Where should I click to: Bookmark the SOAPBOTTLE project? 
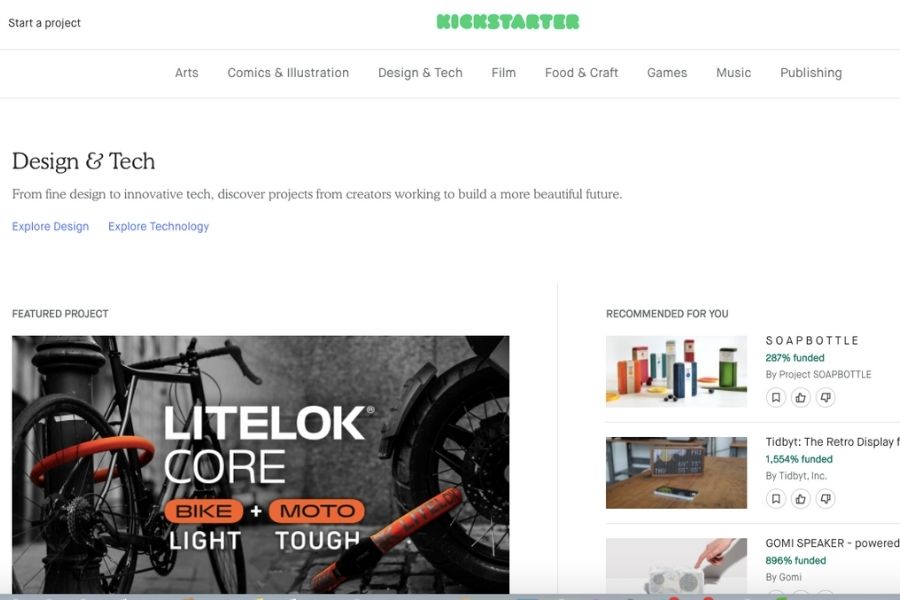(x=775, y=397)
